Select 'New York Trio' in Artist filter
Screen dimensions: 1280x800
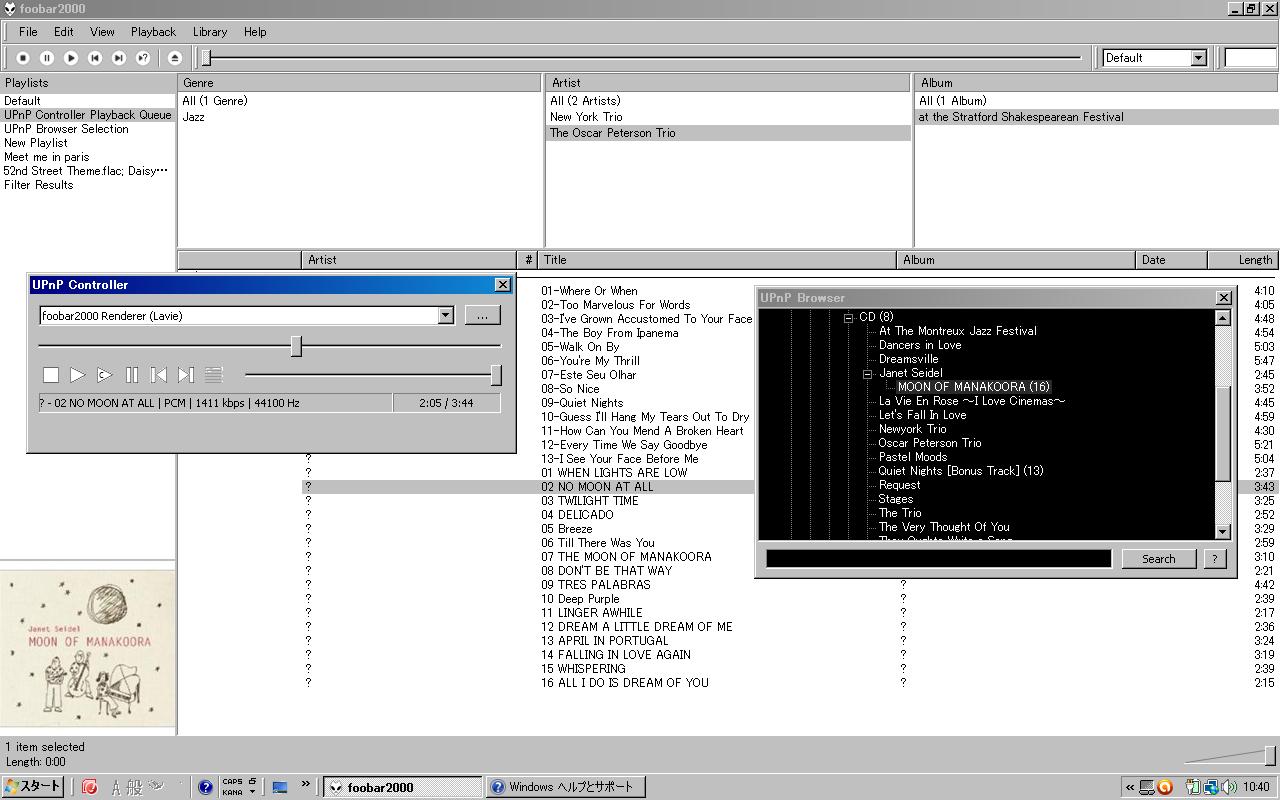click(586, 117)
